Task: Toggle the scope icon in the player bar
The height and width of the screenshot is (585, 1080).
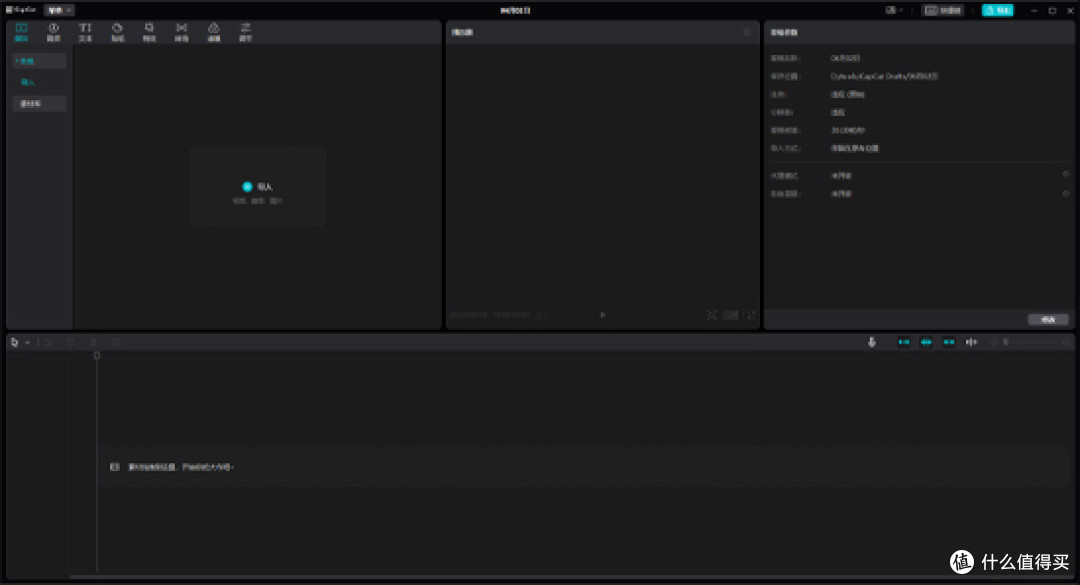Action: pyautogui.click(x=712, y=315)
